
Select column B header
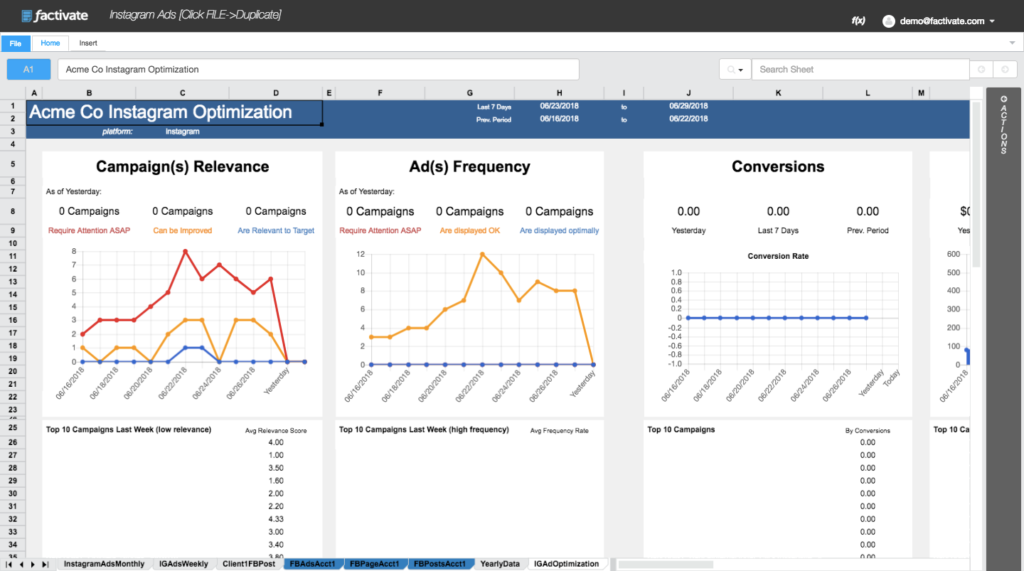tap(89, 93)
